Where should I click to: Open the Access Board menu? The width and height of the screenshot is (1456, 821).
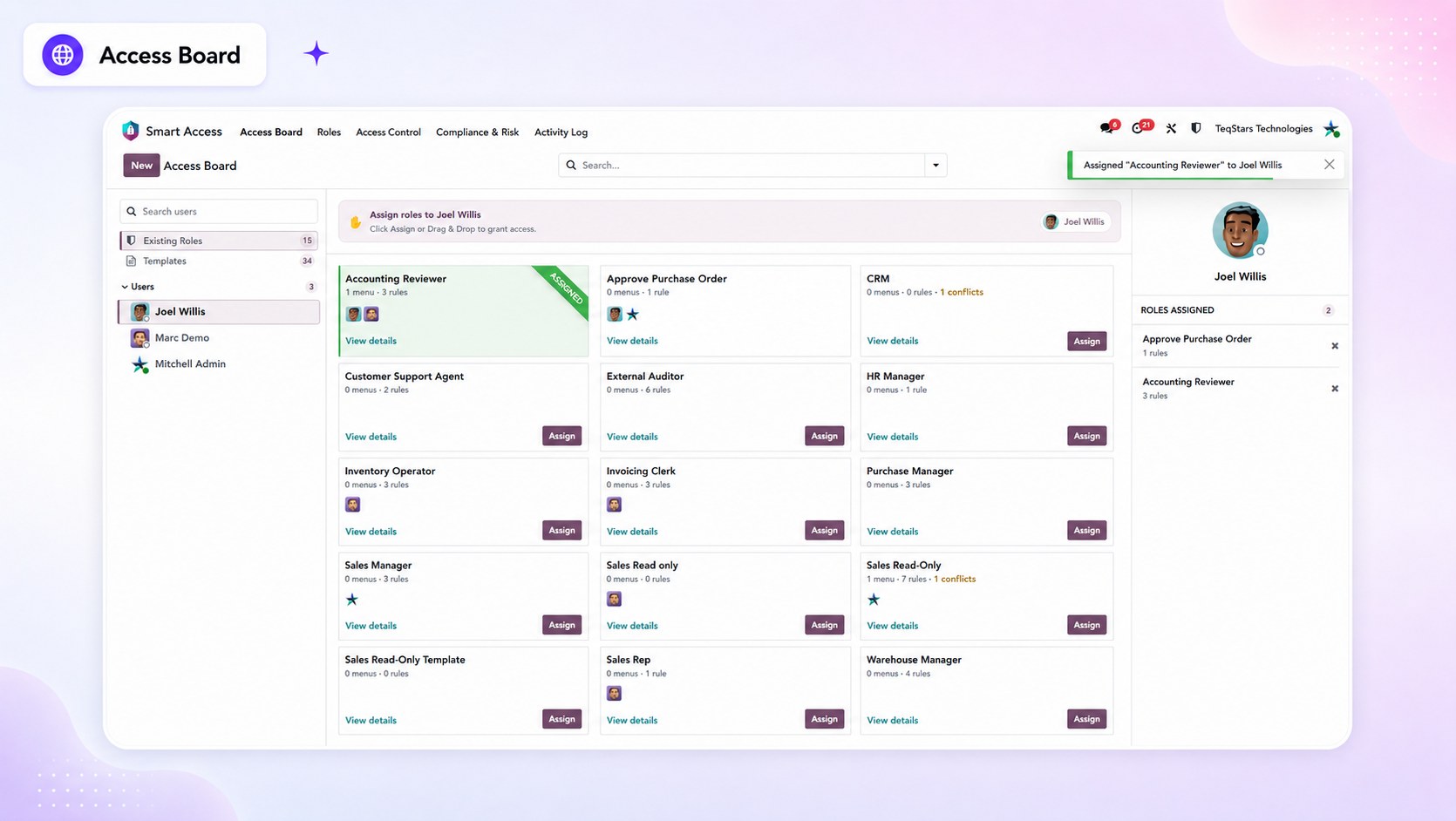pyautogui.click(x=271, y=132)
